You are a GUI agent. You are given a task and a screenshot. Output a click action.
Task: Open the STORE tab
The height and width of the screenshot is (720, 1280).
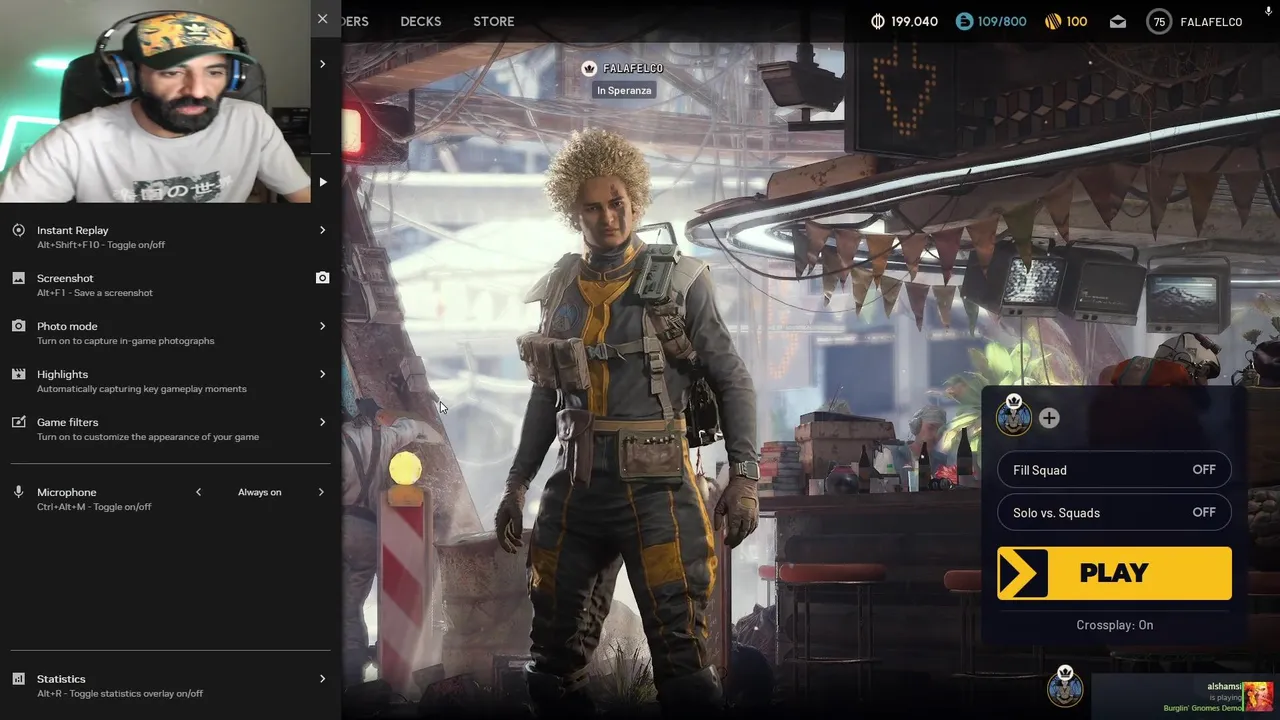tap(494, 21)
